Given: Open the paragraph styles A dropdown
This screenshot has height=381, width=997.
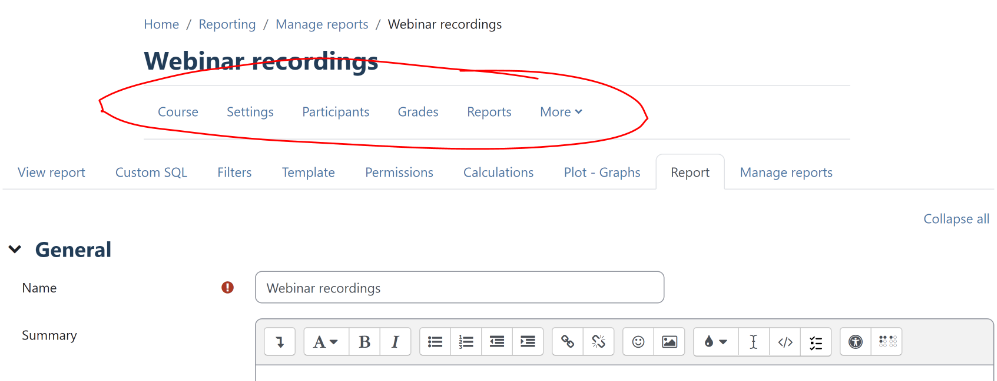Looking at the screenshot, I should pyautogui.click(x=325, y=342).
